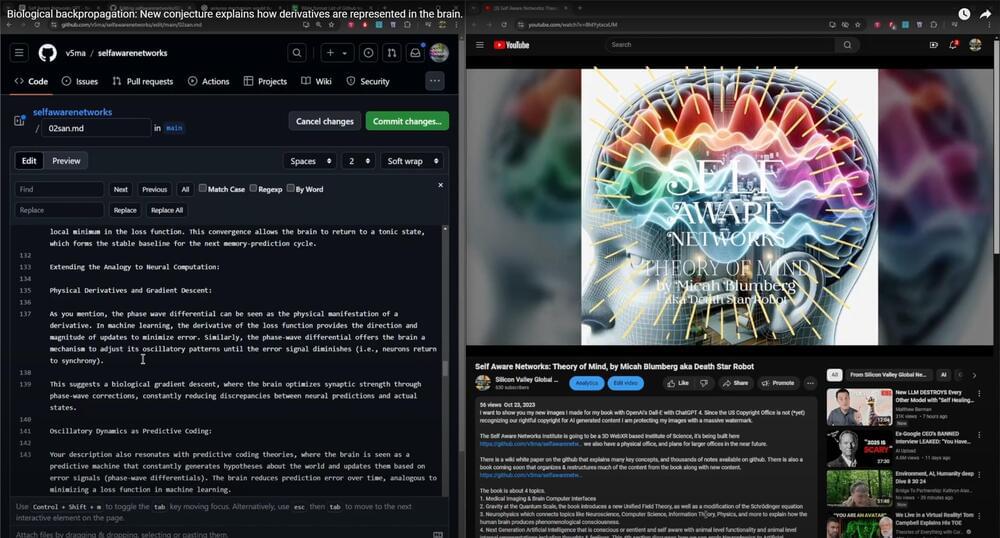The width and height of the screenshot is (1000, 538).
Task: Open YouTube notifications bell
Action: 954,45
